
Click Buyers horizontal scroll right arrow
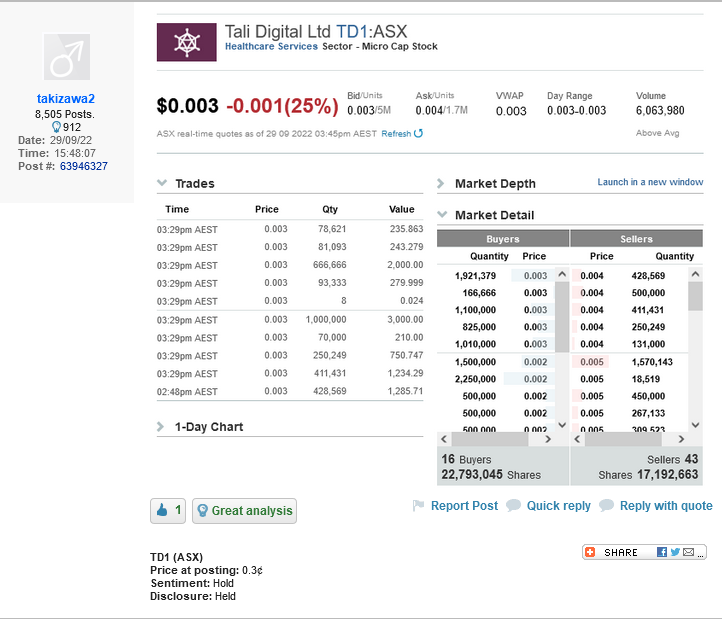548,439
